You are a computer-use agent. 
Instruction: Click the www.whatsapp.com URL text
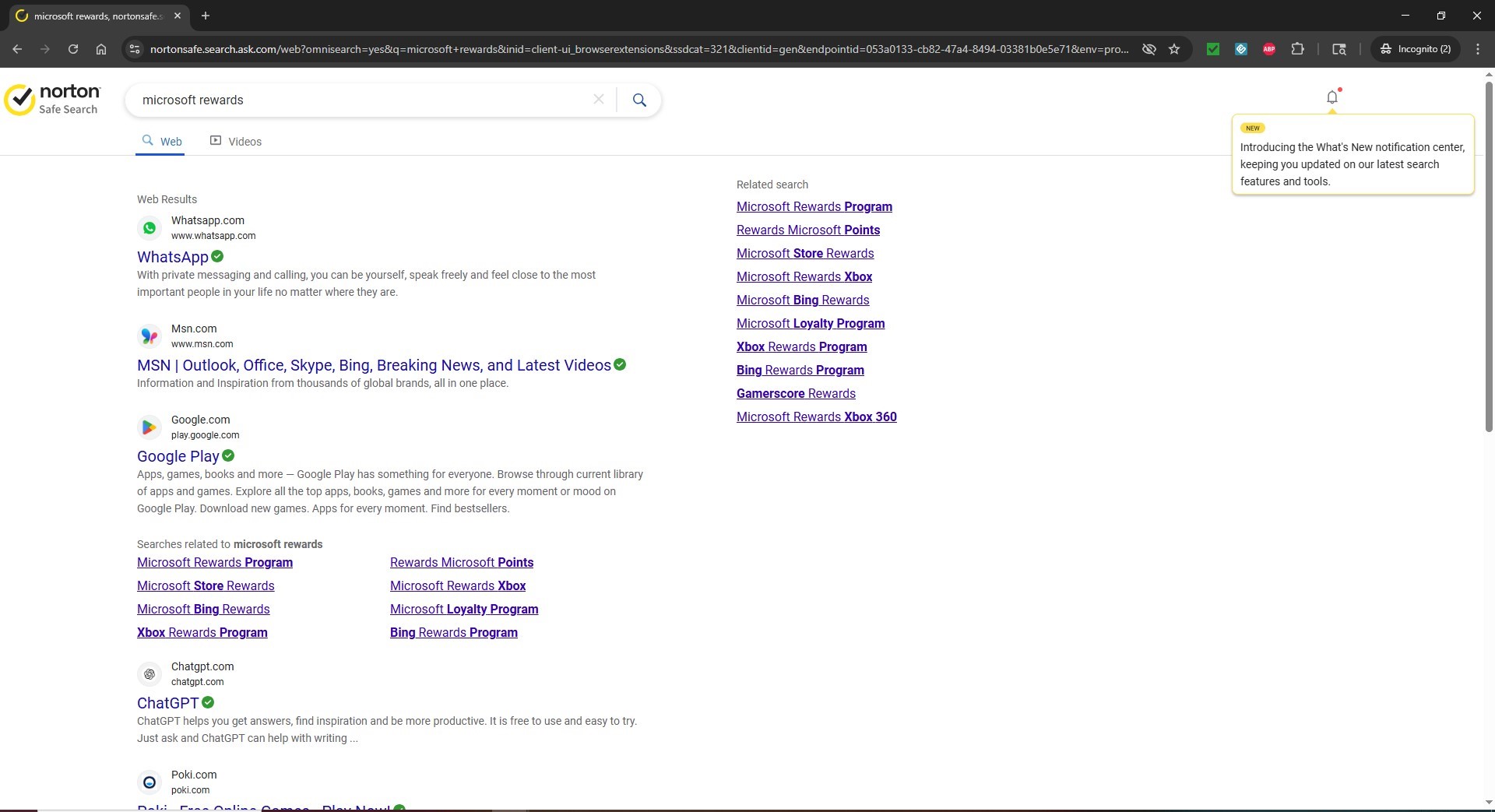(213, 236)
